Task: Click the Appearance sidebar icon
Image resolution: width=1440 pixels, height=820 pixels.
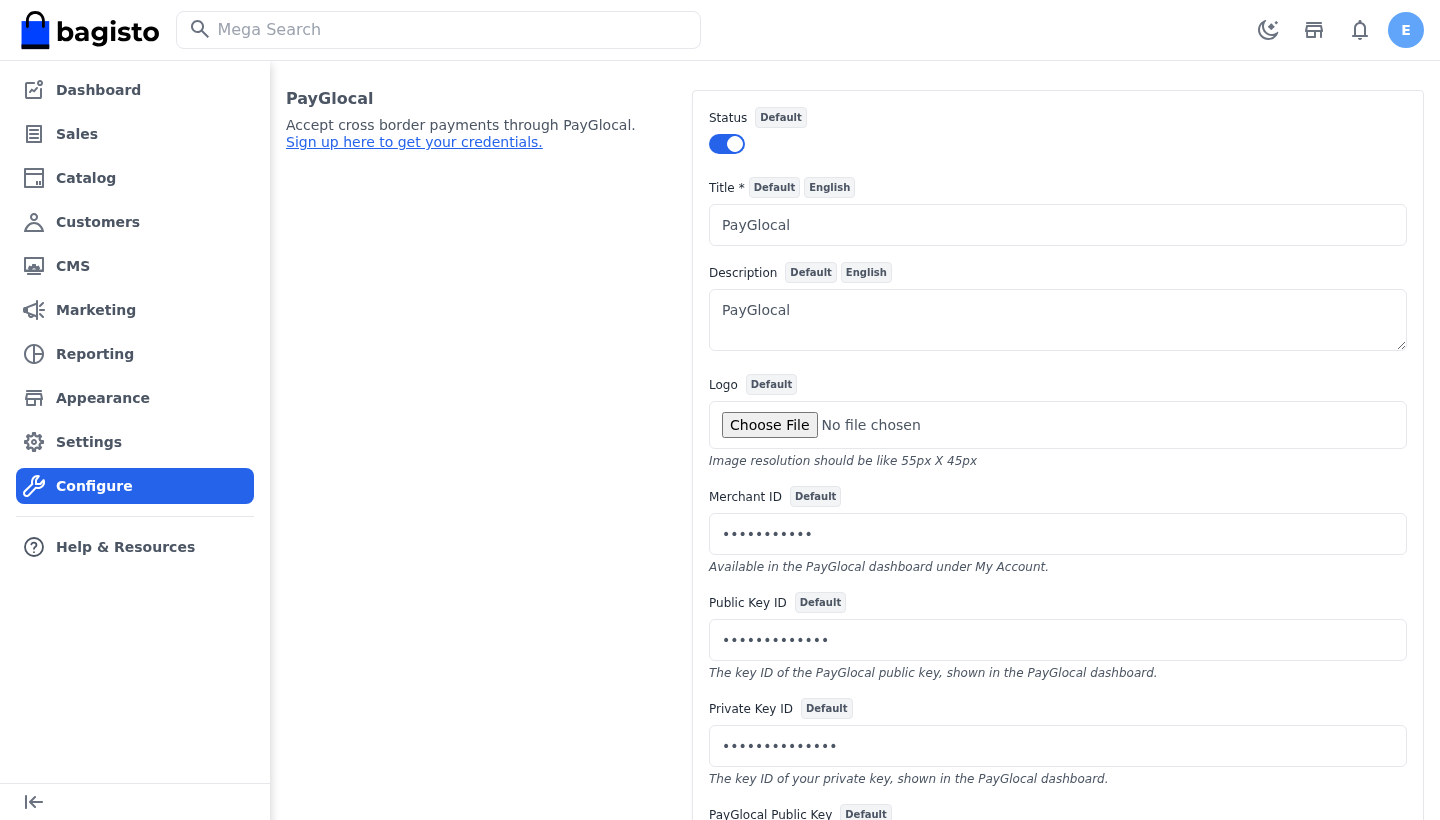Action: [x=34, y=398]
